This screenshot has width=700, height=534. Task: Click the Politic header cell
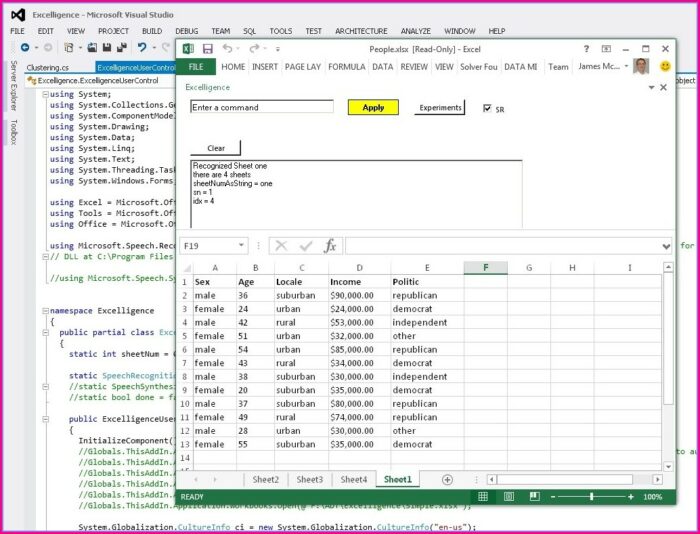coord(427,282)
